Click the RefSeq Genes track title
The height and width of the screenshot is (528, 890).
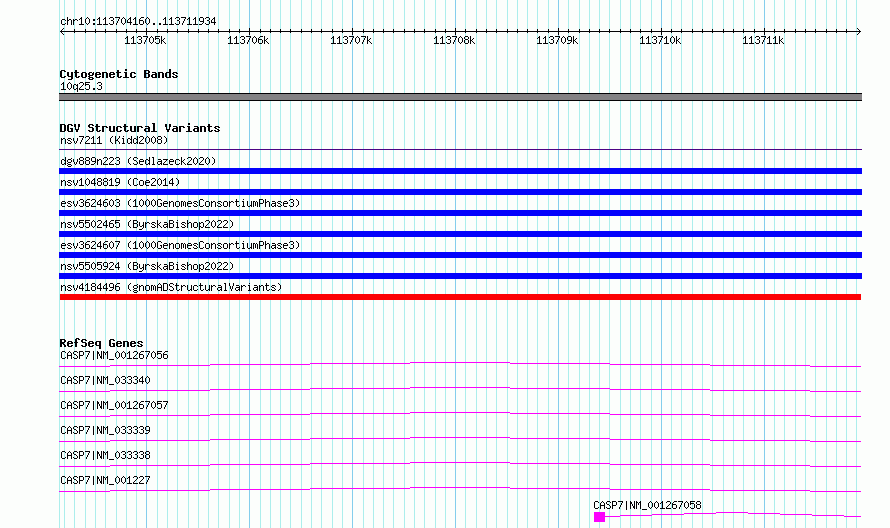point(101,343)
